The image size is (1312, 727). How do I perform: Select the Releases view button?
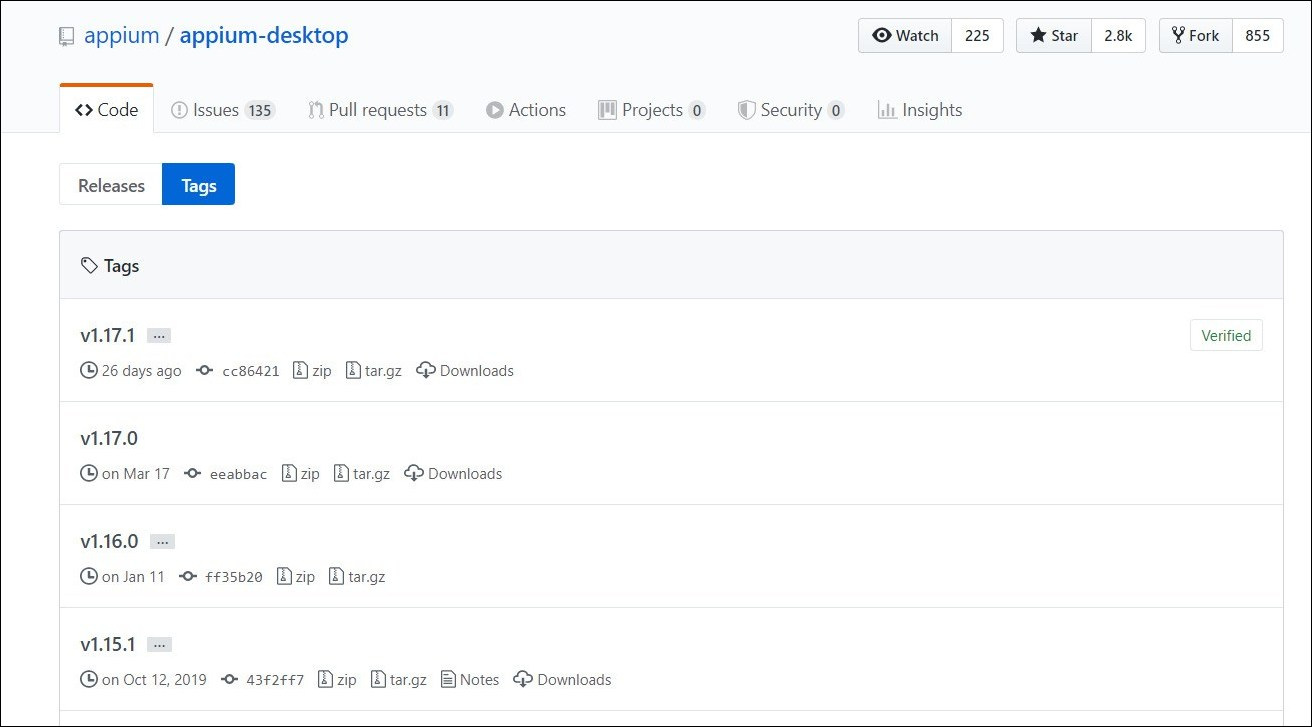coord(111,185)
